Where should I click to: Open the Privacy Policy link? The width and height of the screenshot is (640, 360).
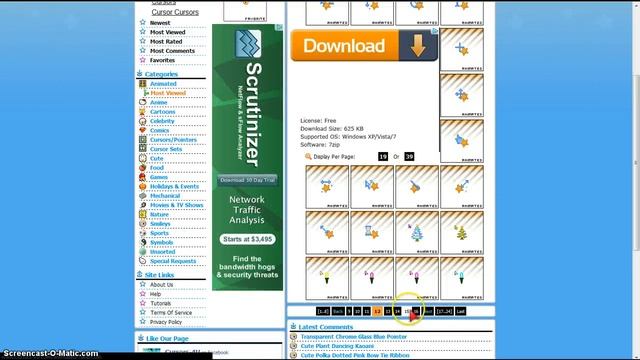166,322
